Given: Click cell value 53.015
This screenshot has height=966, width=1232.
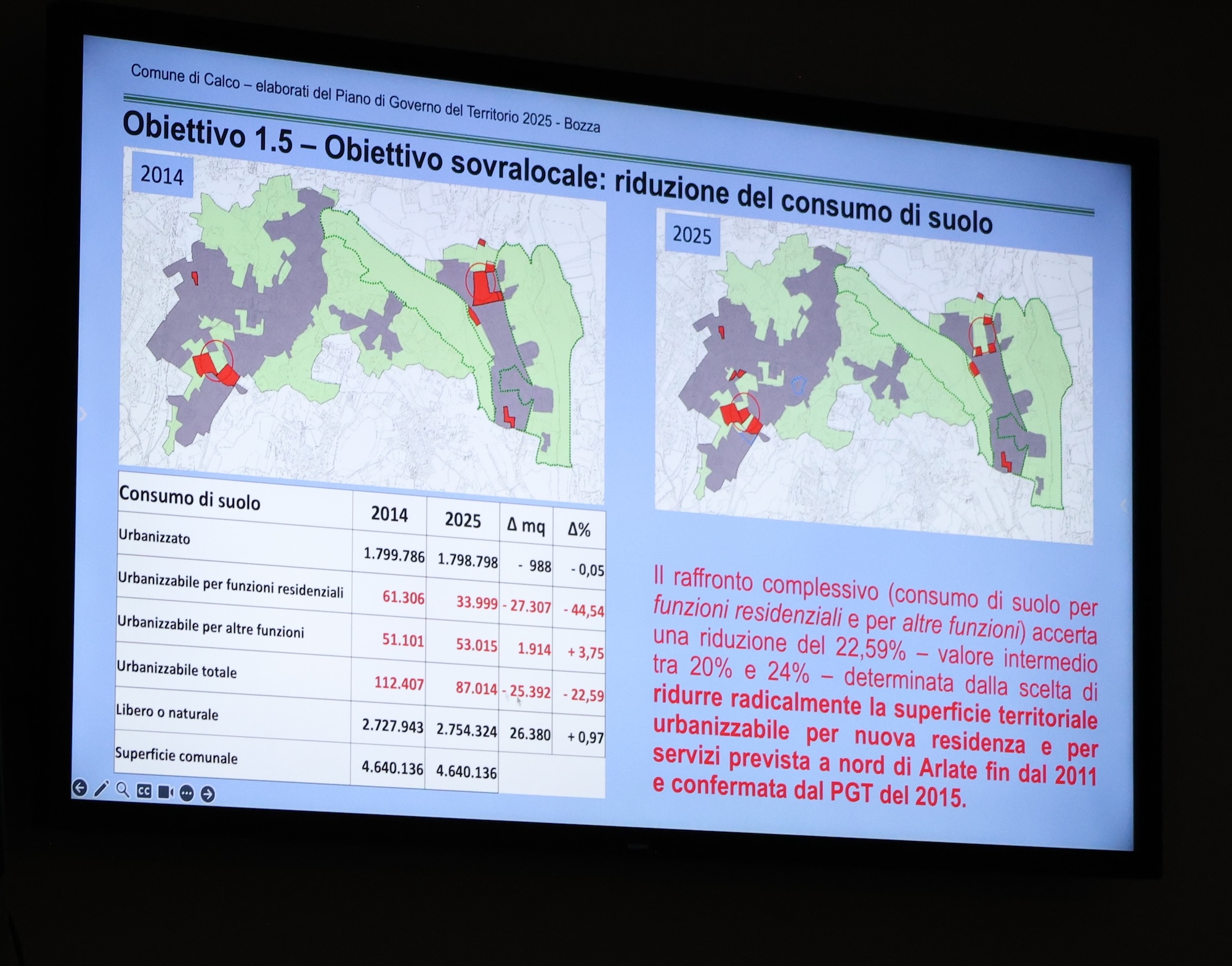Looking at the screenshot, I should point(476,645).
